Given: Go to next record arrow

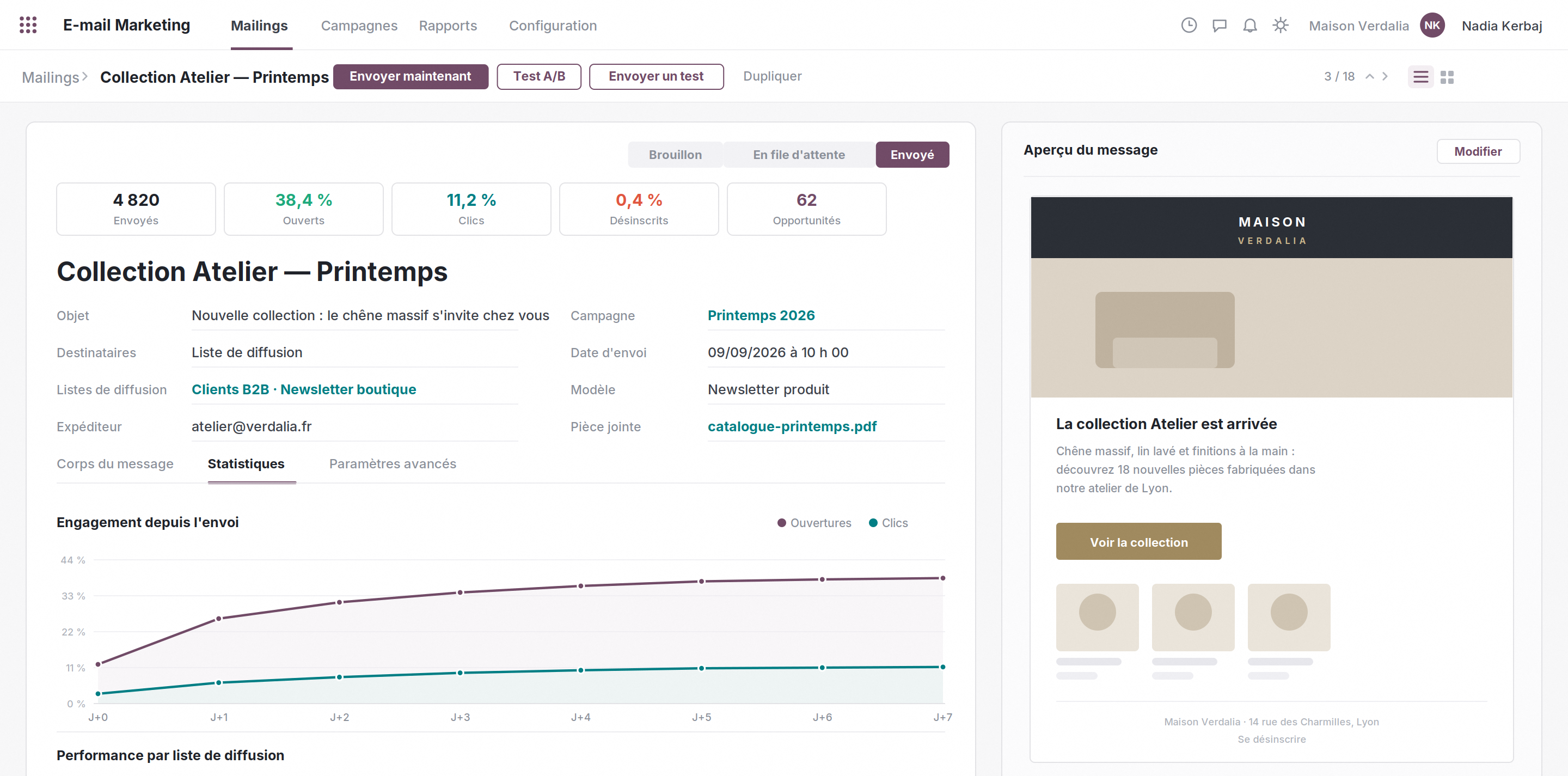Looking at the screenshot, I should 1386,76.
